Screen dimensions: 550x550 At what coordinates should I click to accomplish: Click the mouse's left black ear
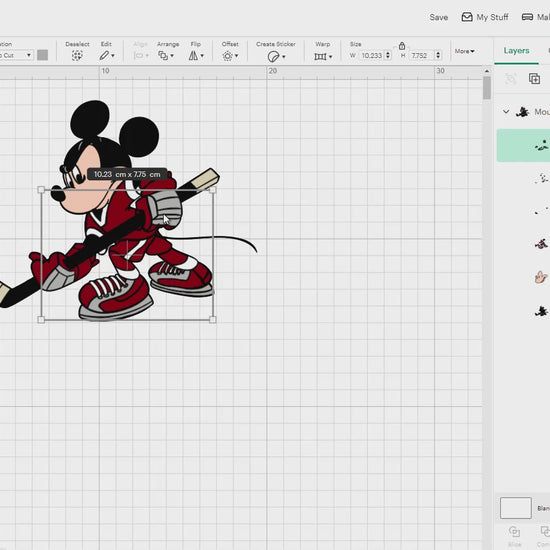(90, 120)
